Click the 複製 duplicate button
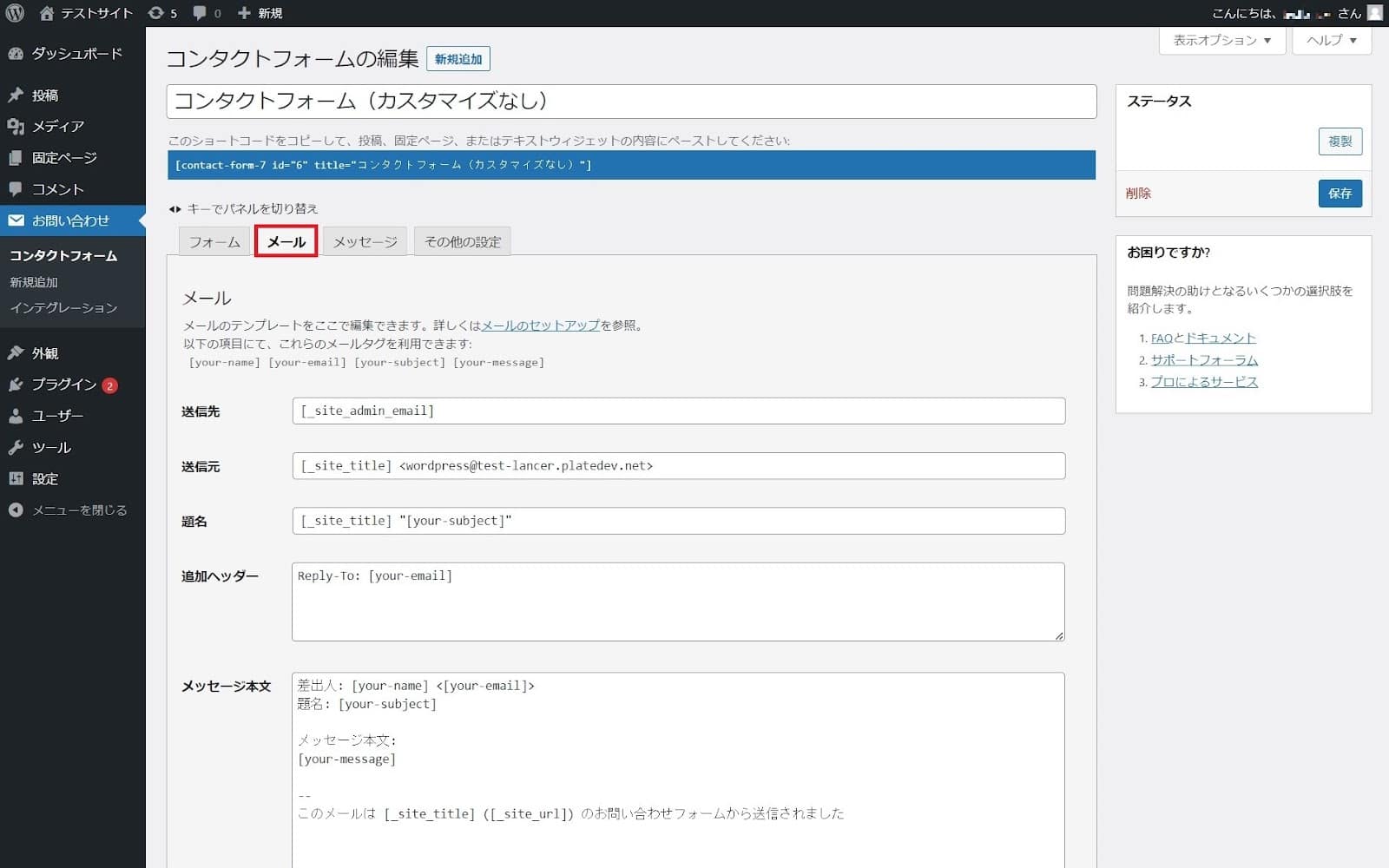The width and height of the screenshot is (1389, 868). click(1340, 141)
